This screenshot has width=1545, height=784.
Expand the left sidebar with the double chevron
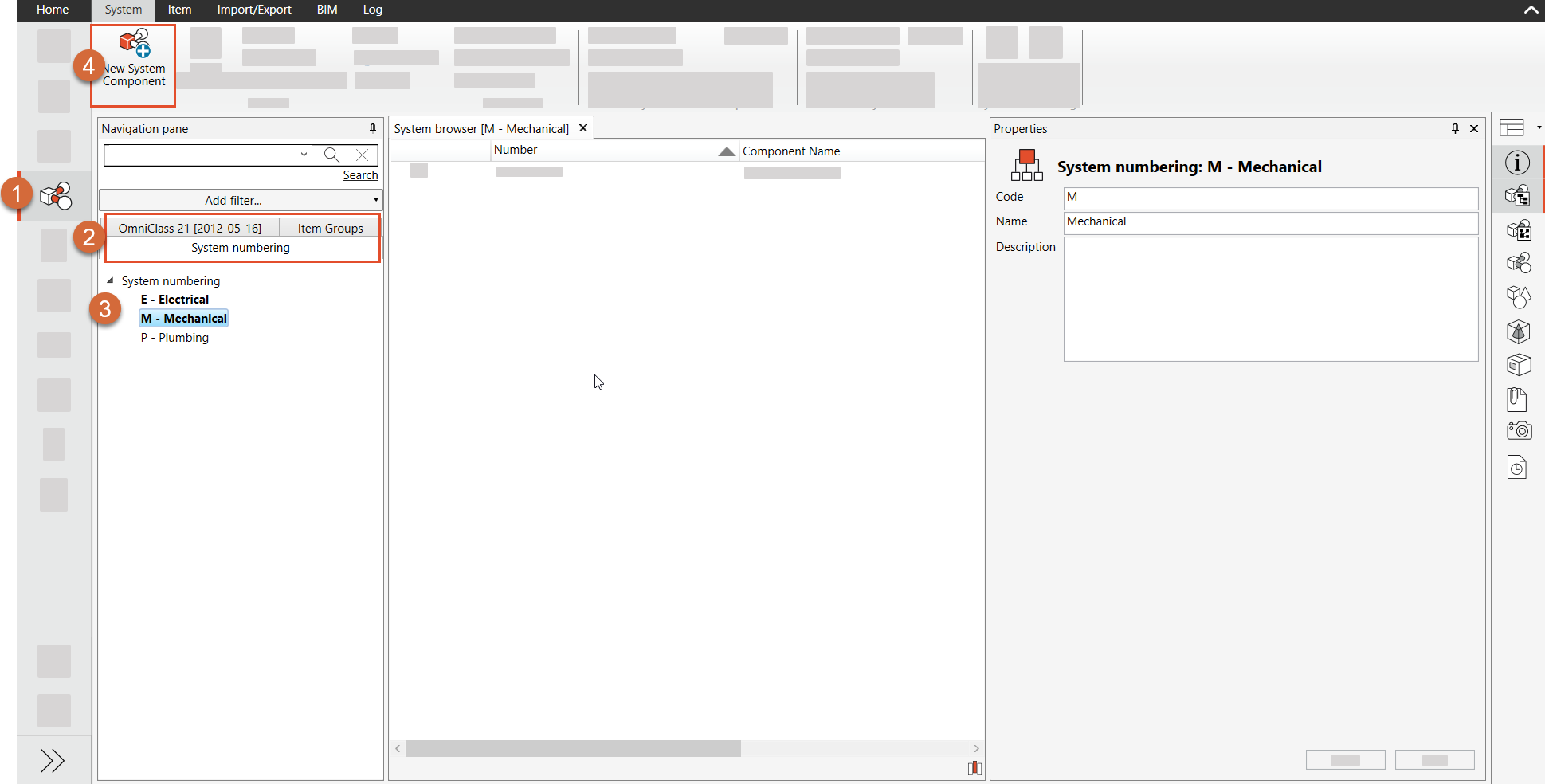(x=53, y=760)
